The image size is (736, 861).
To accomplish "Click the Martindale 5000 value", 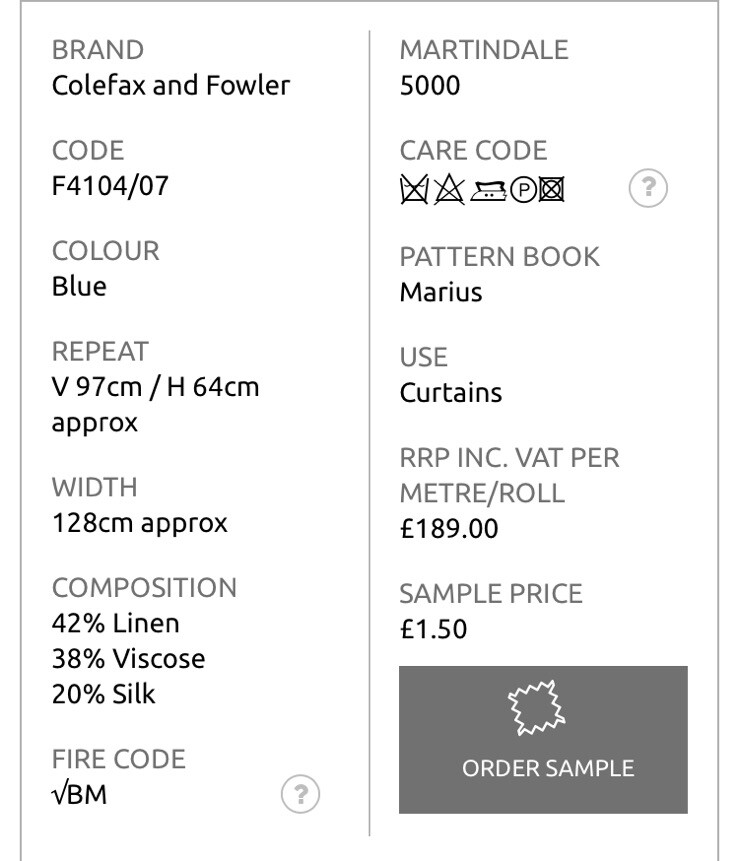I will pos(430,86).
